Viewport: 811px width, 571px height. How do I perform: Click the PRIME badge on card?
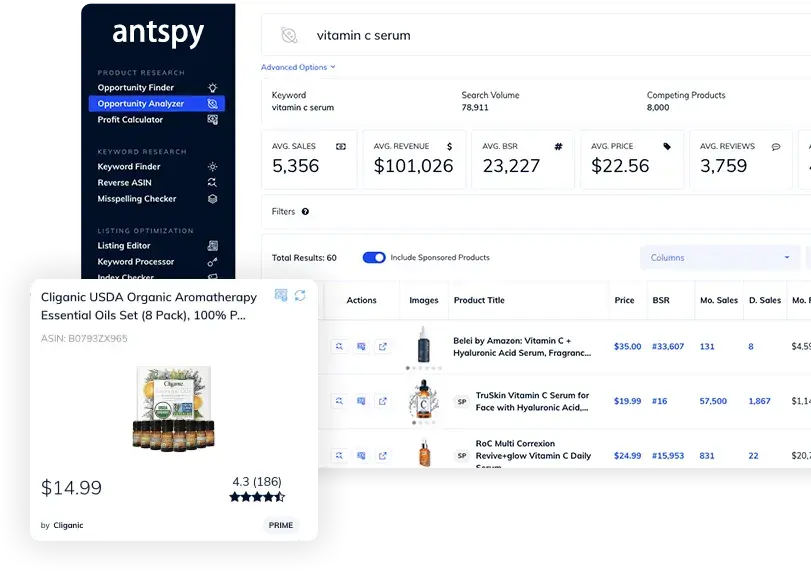(x=281, y=525)
